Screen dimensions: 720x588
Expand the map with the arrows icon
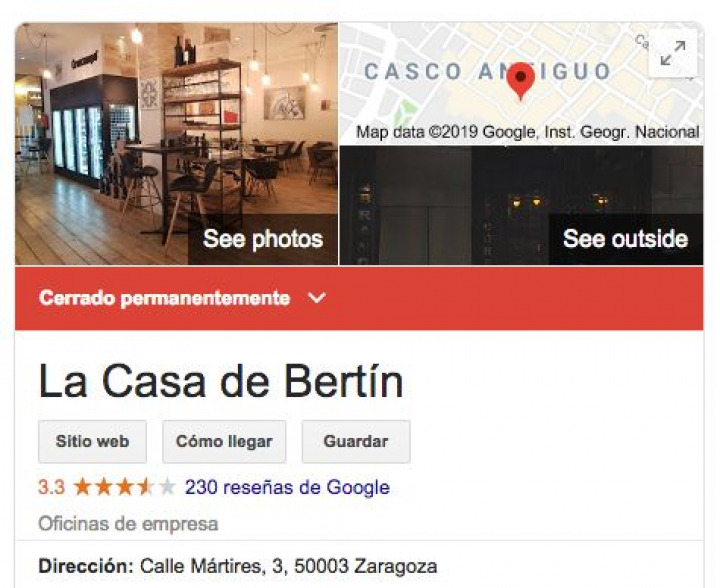[673, 53]
